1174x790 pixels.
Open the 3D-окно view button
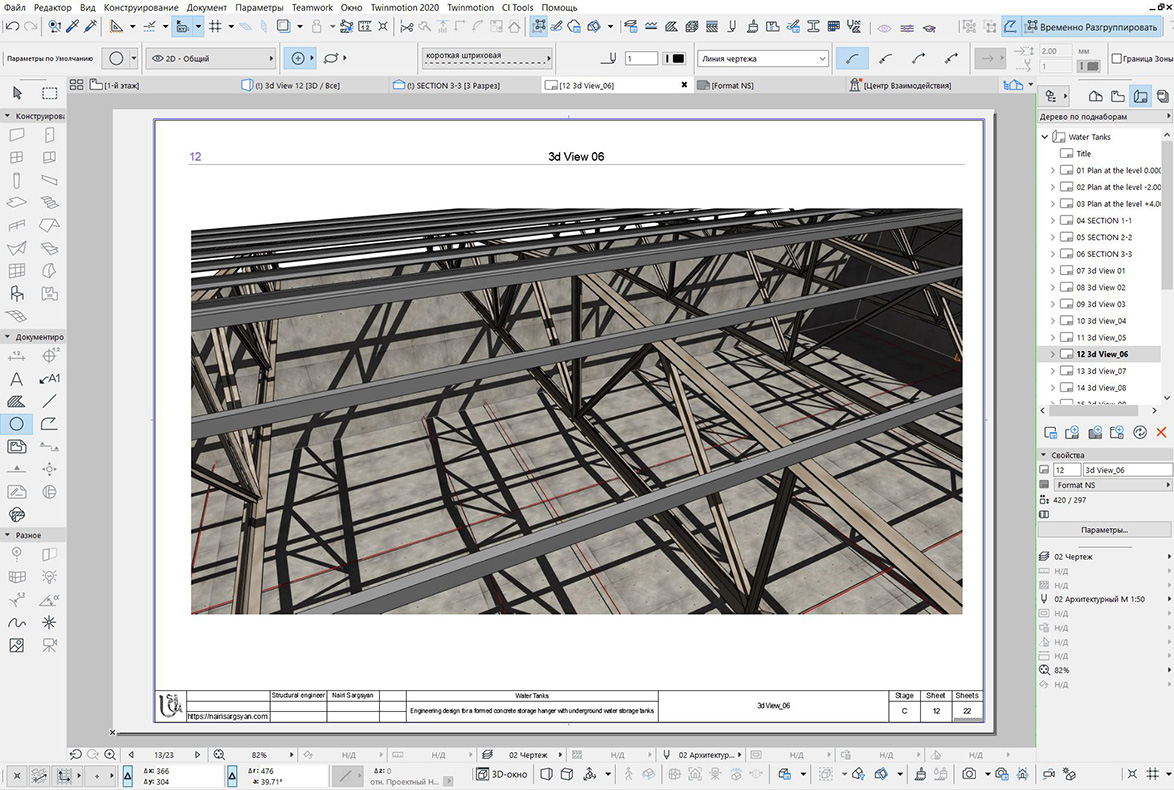click(502, 774)
